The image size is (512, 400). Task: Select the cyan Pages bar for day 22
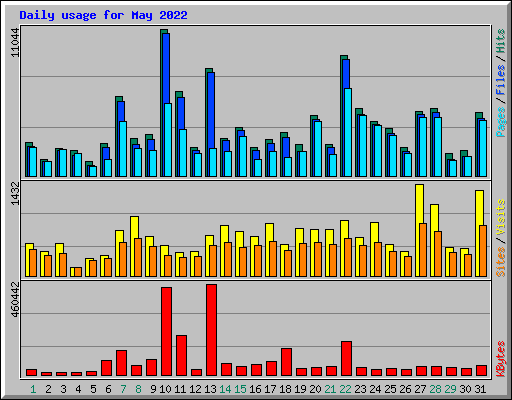pyautogui.click(x=348, y=132)
